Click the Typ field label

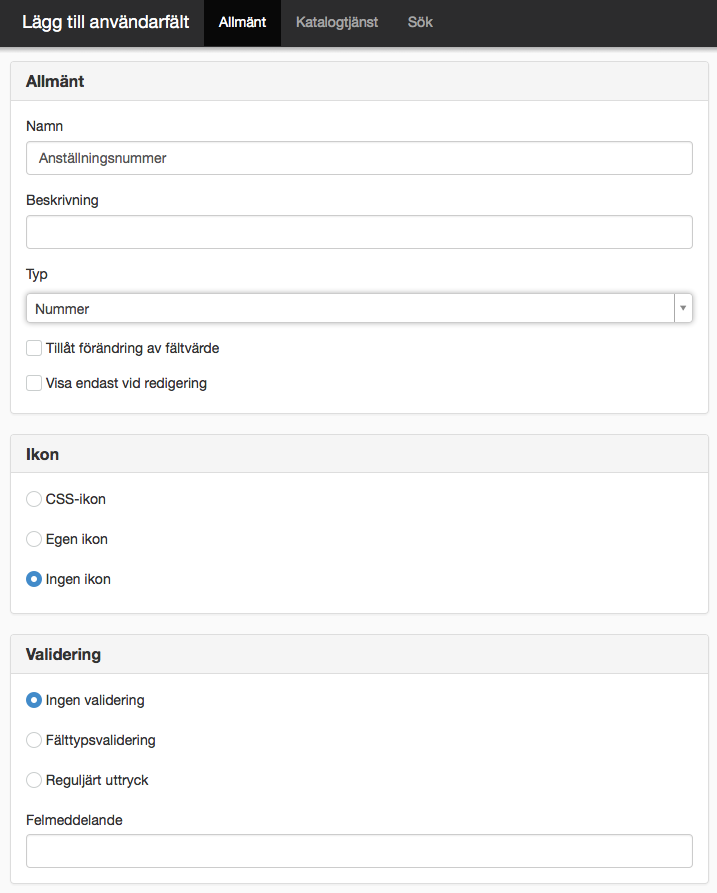pyautogui.click(x=36, y=275)
